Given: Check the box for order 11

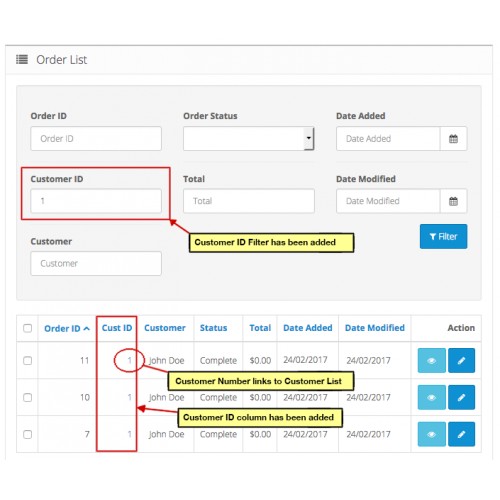Looking at the screenshot, I should coord(28,360).
